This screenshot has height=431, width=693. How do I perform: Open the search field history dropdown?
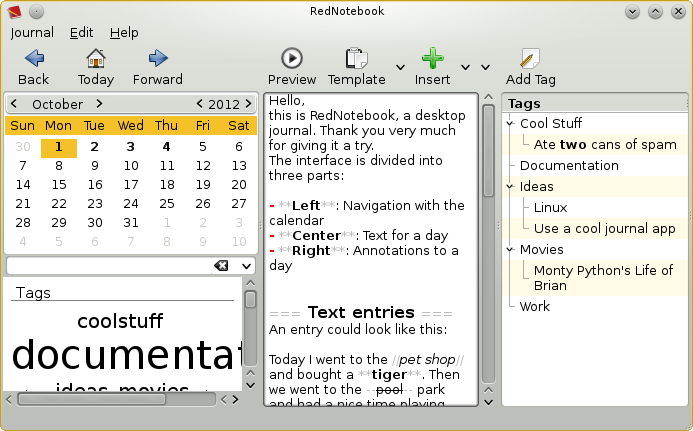[247, 266]
